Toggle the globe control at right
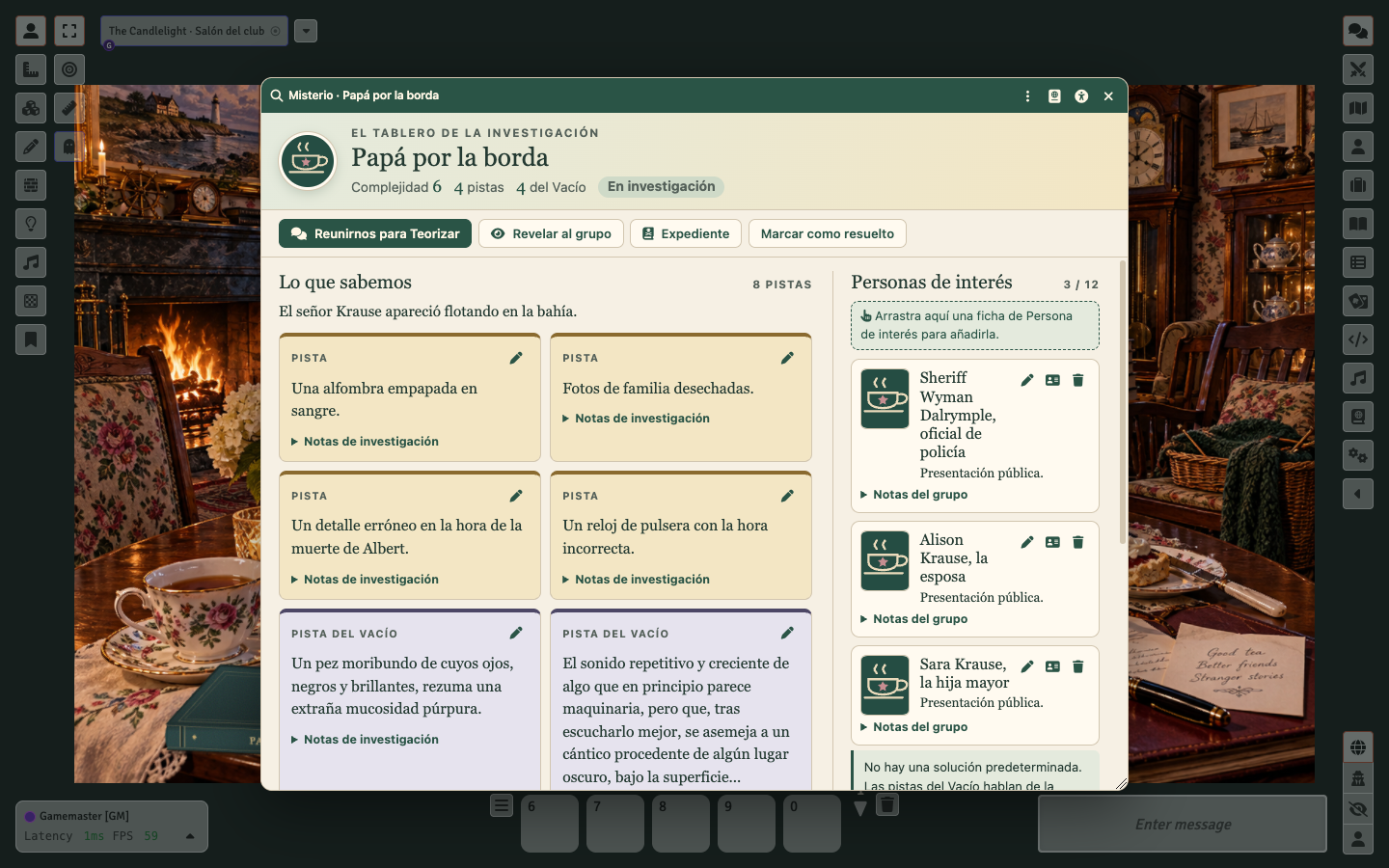This screenshot has height=868, width=1389. (x=1358, y=747)
